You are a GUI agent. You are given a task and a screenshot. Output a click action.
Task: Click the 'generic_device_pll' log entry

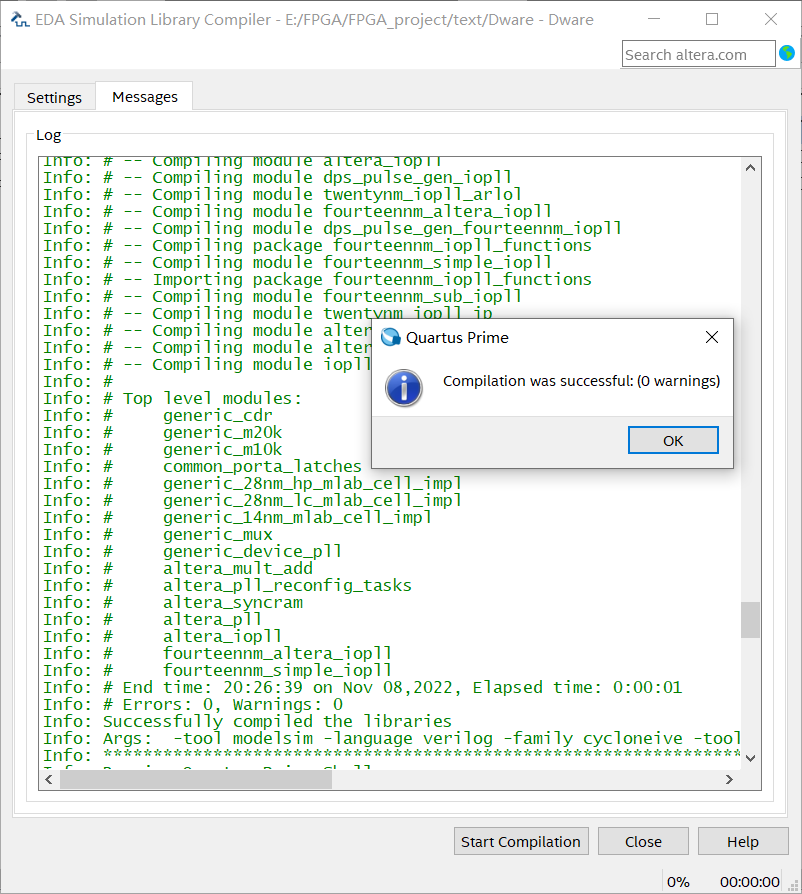[x=253, y=551]
